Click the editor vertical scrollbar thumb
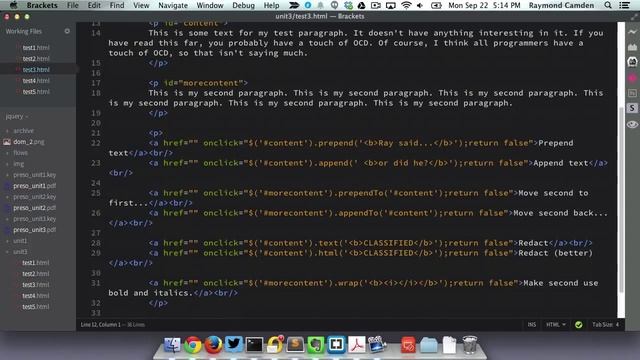The height and width of the screenshot is (360, 640). [621, 199]
